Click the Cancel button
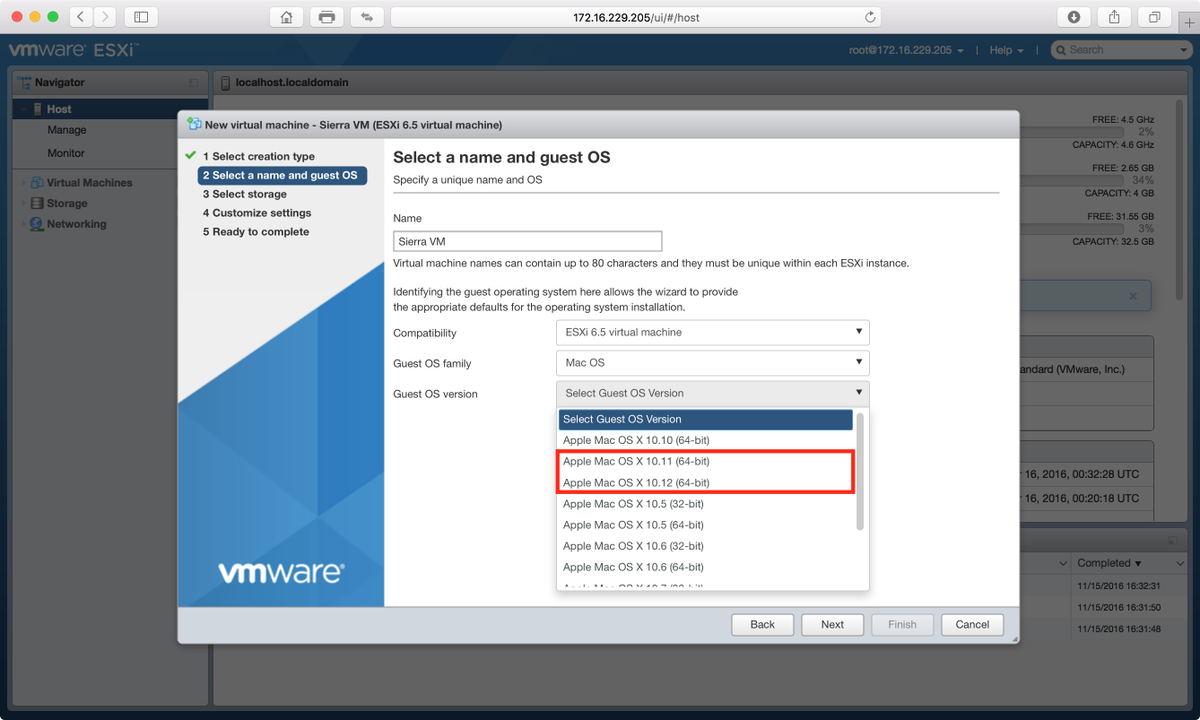 click(972, 624)
